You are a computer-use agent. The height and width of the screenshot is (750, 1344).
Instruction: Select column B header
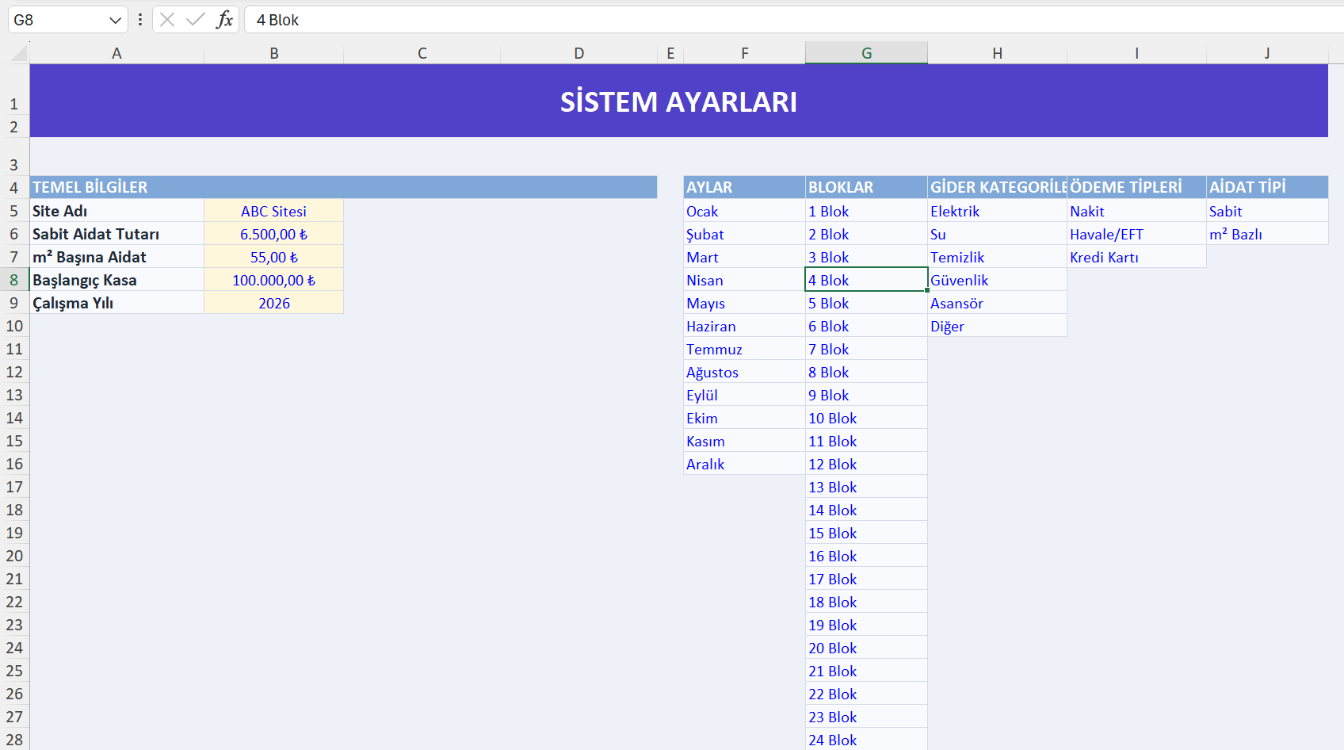pyautogui.click(x=274, y=53)
